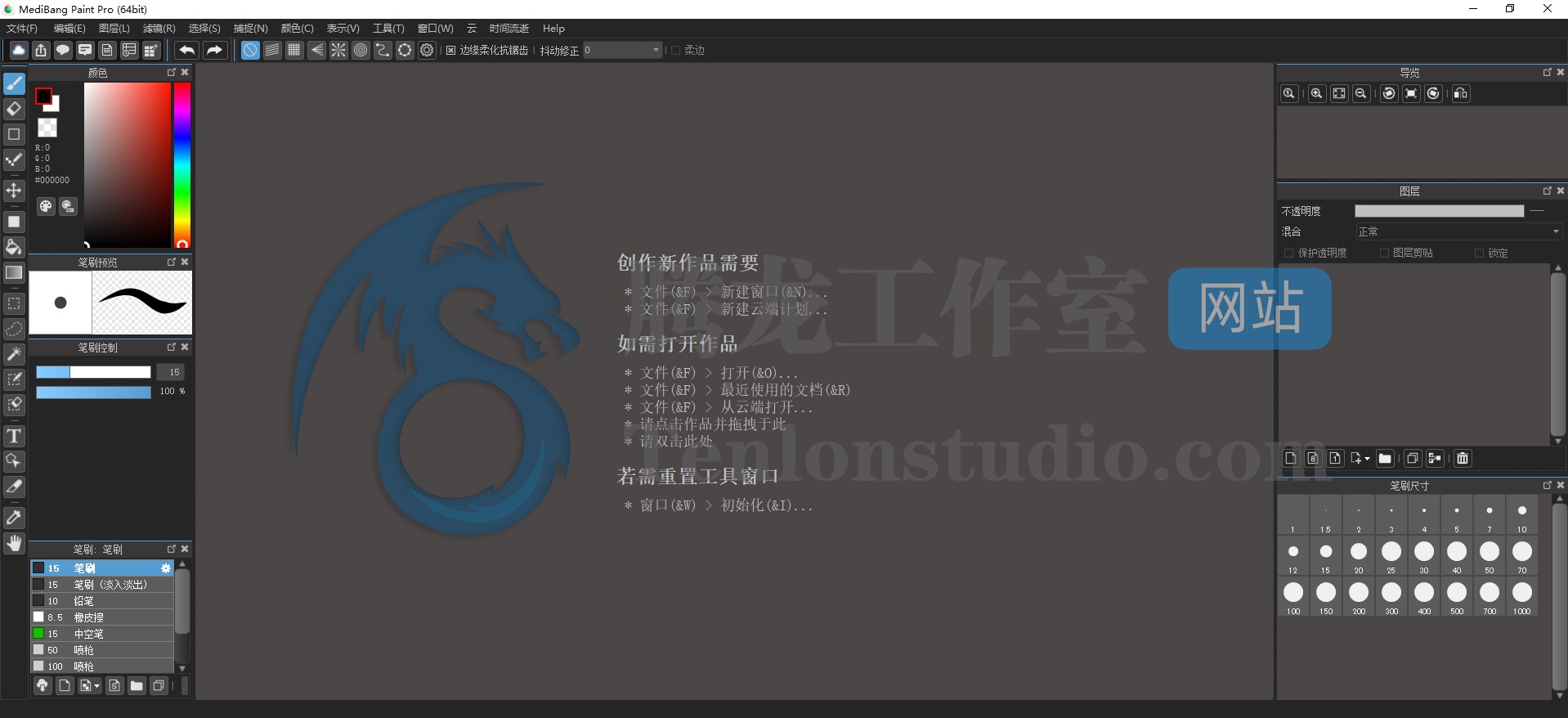Open the 混合 blend mode dropdown
This screenshot has width=1568, height=718.
pyautogui.click(x=1458, y=231)
